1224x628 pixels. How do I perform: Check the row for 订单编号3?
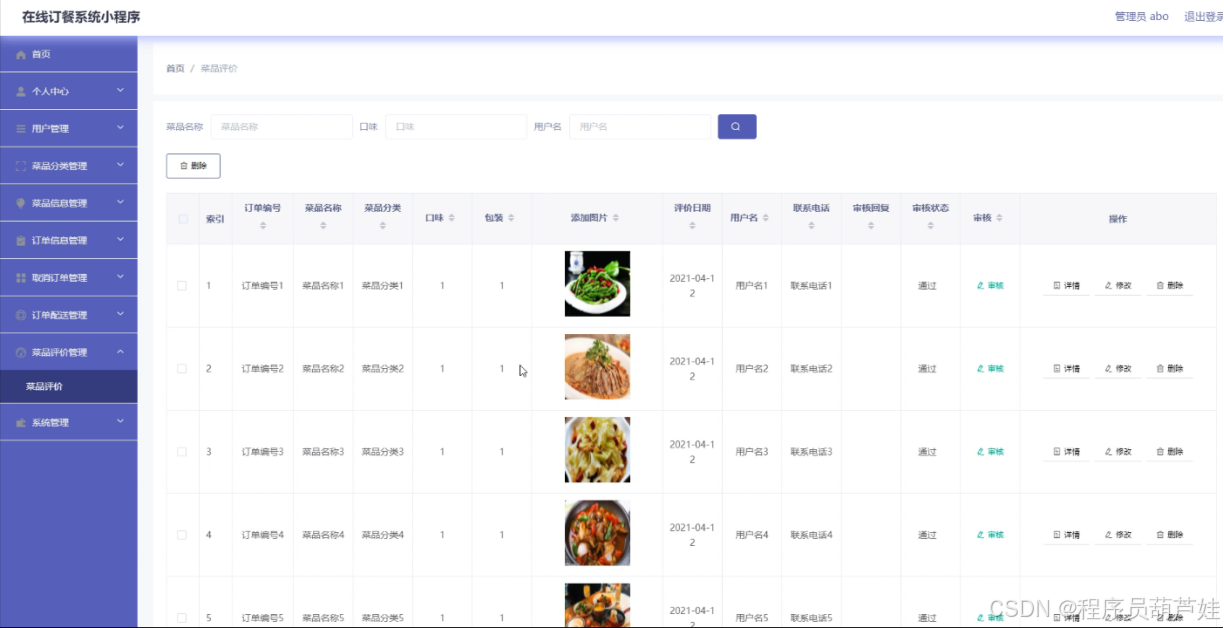[182, 452]
